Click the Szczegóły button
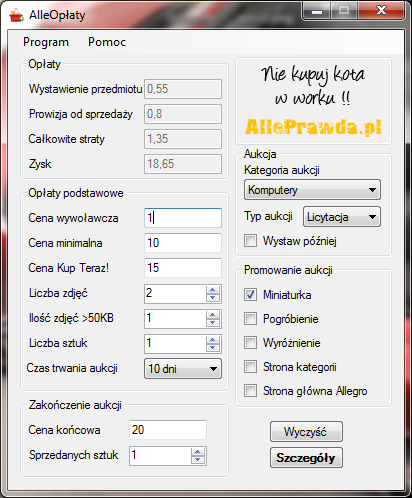Image resolution: width=412 pixels, height=498 pixels. point(306,458)
